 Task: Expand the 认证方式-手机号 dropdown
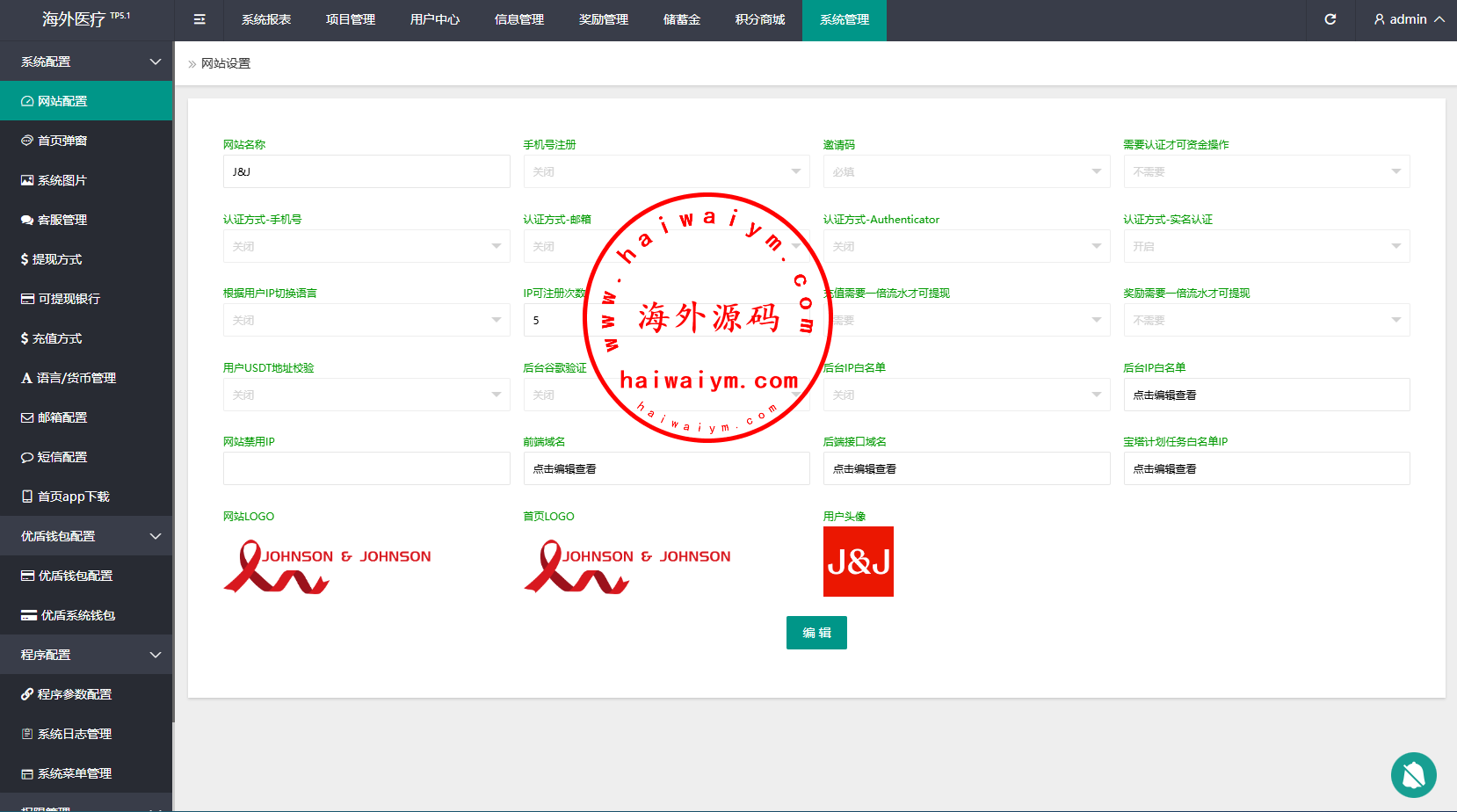click(x=366, y=246)
